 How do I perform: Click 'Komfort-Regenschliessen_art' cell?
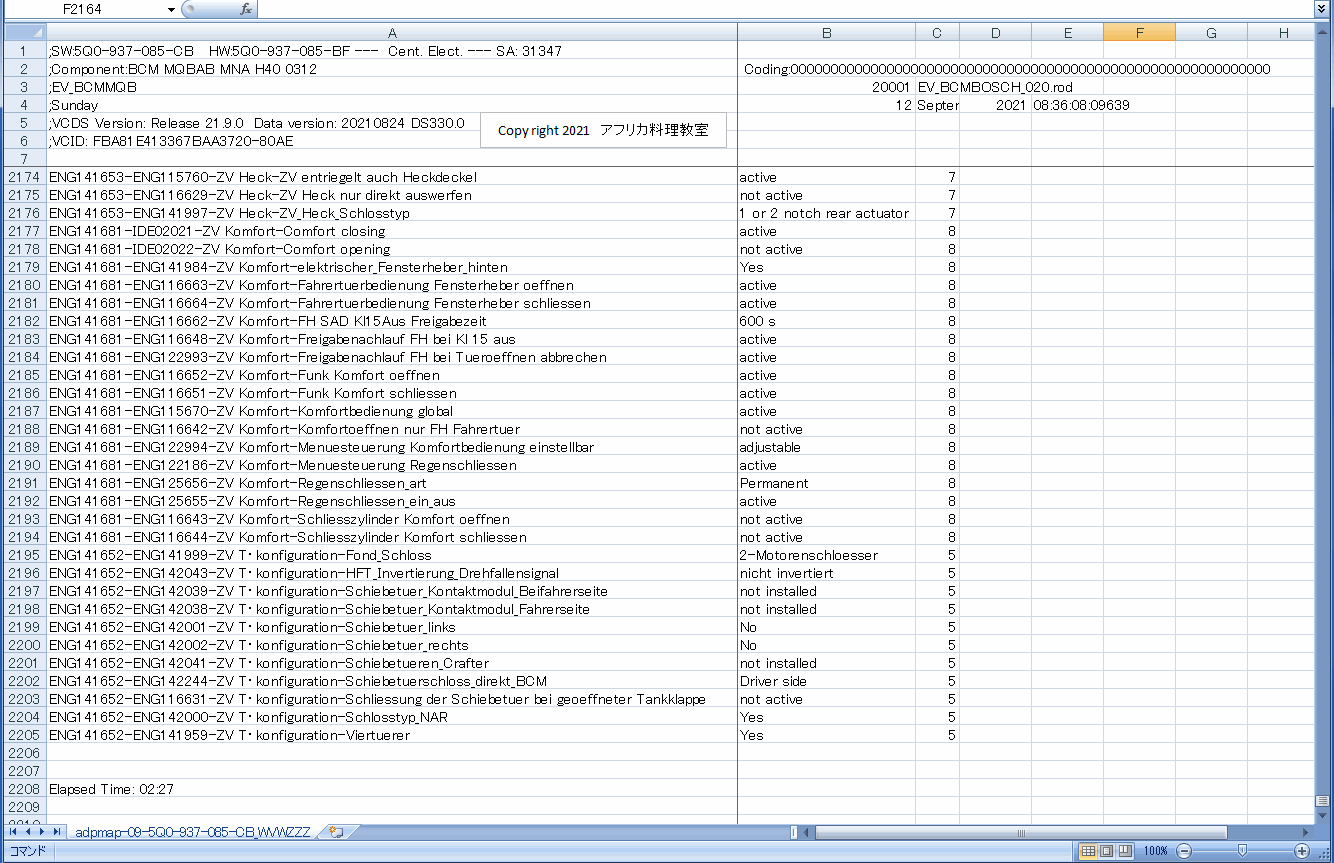[392, 483]
